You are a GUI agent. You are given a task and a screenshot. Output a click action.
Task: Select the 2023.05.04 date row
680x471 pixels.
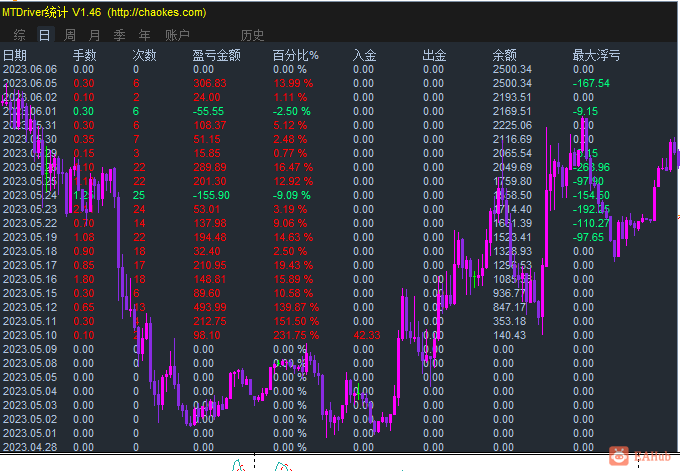pos(30,391)
